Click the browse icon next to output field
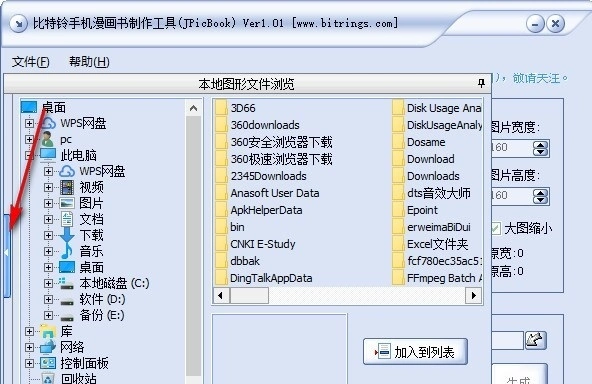The image size is (592, 384). (x=535, y=341)
